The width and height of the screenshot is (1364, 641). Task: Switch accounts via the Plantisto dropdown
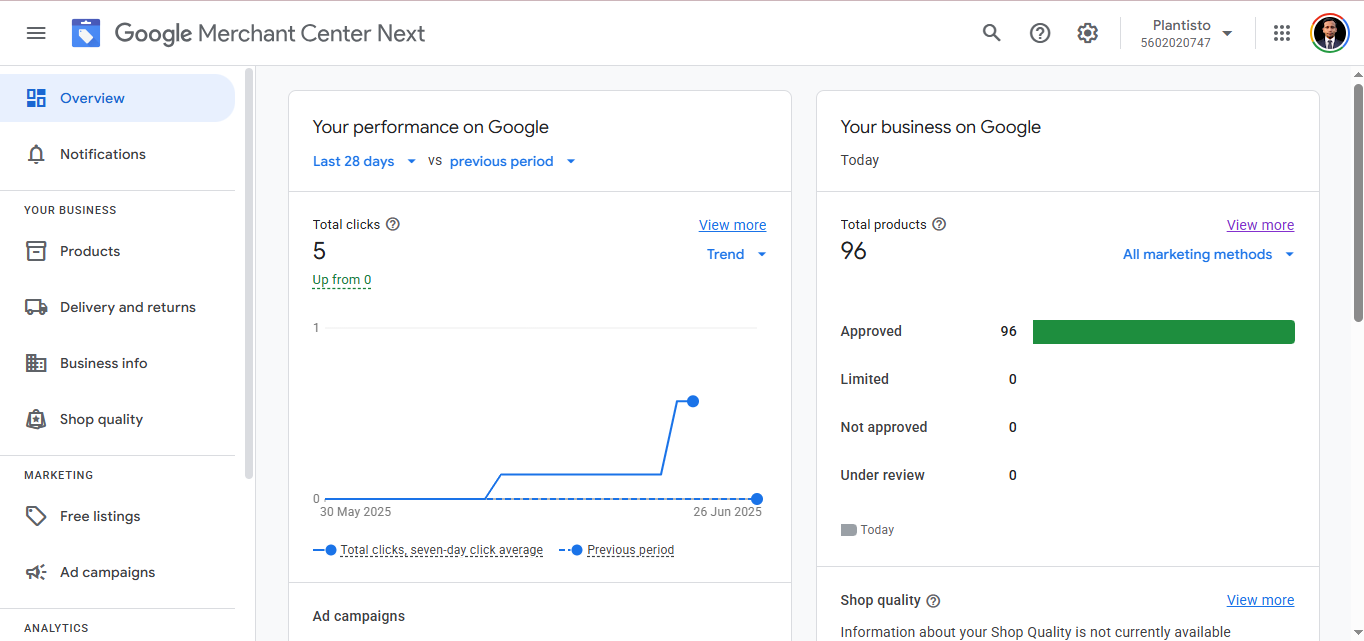pyautogui.click(x=1187, y=33)
